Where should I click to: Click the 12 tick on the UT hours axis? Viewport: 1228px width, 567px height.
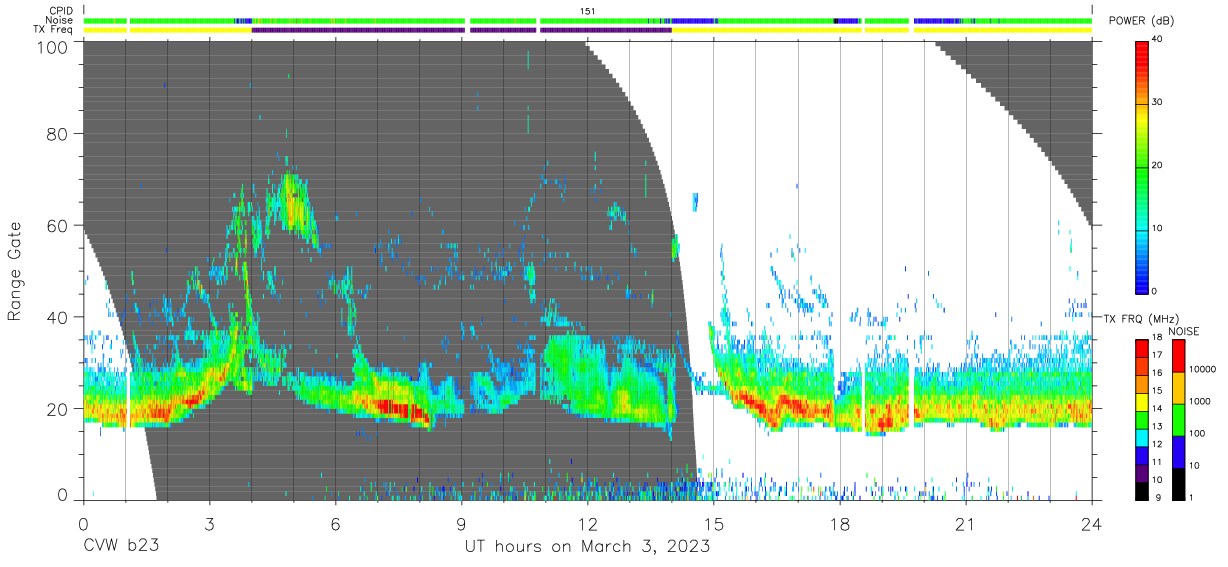pos(587,524)
